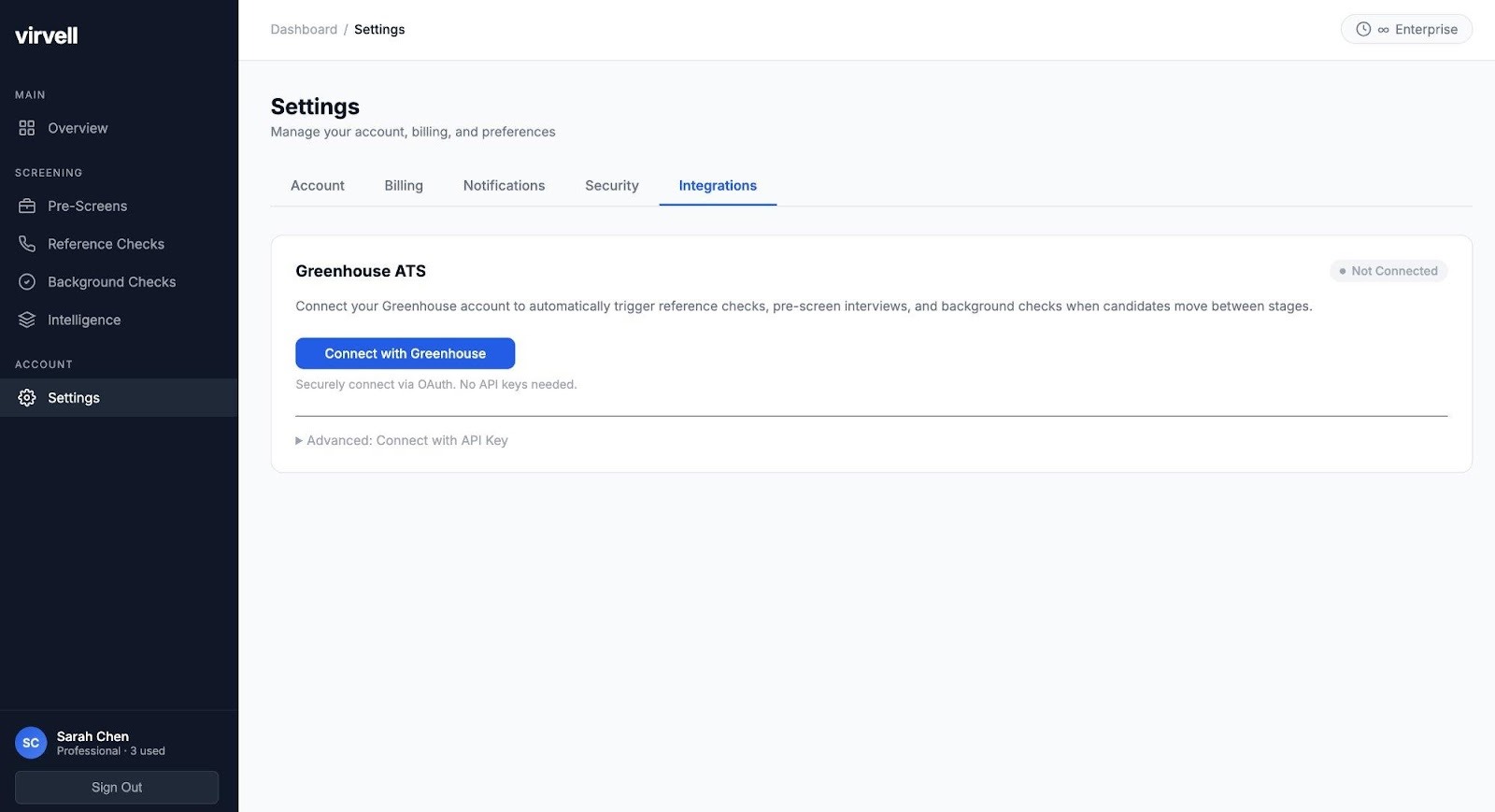The image size is (1495, 812).
Task: Go to Pre-Screens section
Action: coord(119,206)
